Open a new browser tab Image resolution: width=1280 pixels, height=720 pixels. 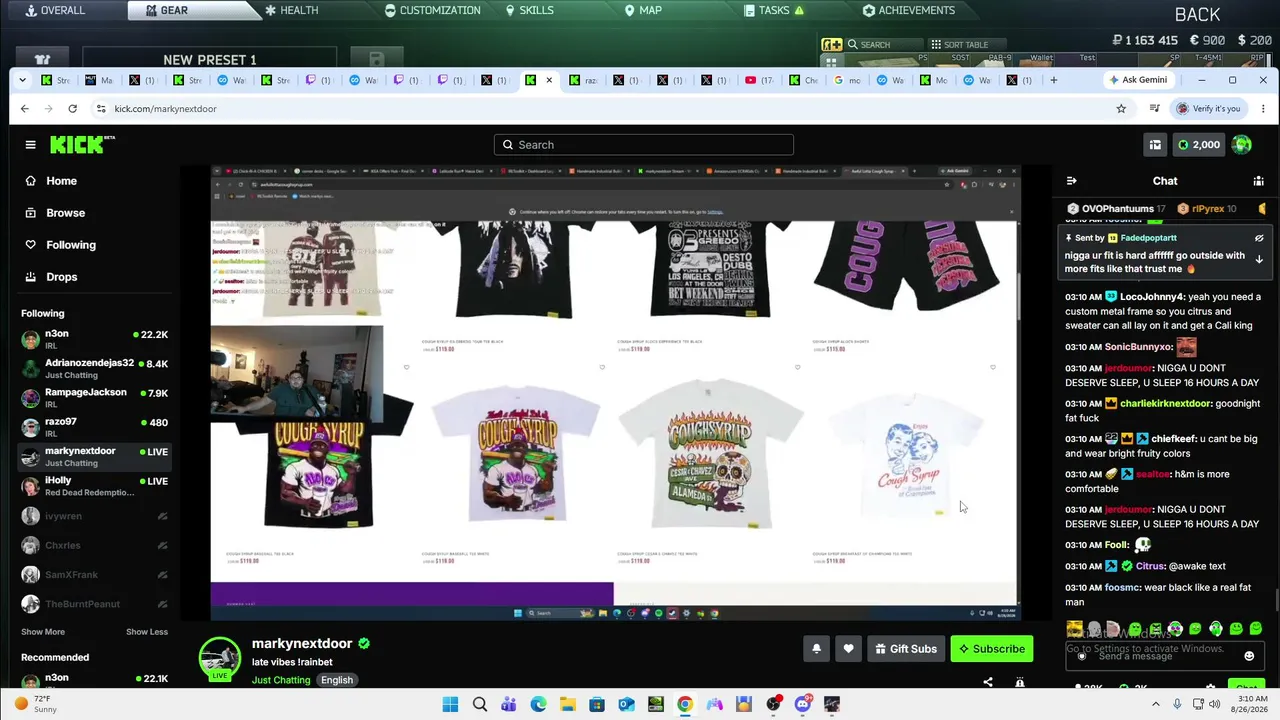click(1053, 80)
